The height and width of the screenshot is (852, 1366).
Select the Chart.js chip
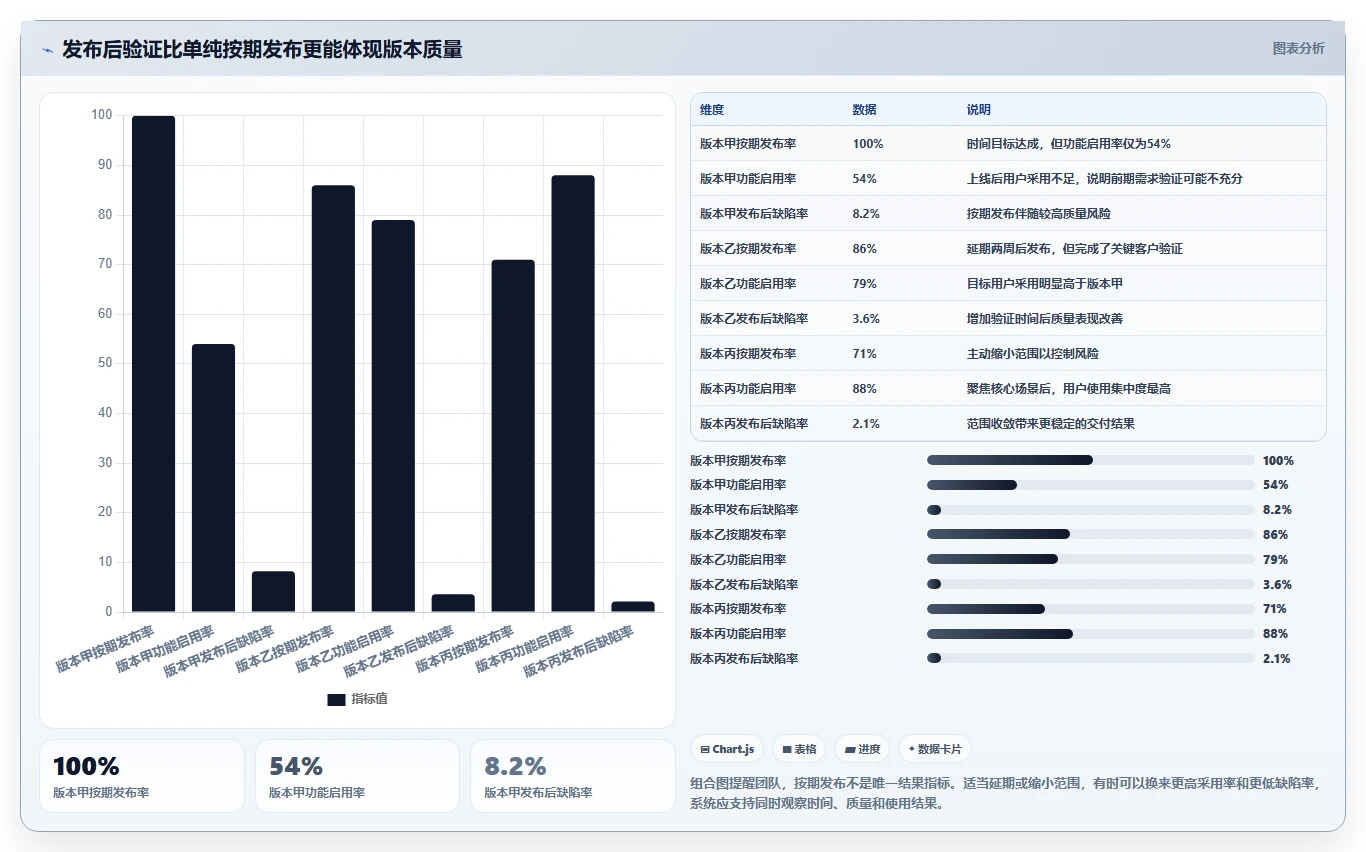tap(727, 749)
